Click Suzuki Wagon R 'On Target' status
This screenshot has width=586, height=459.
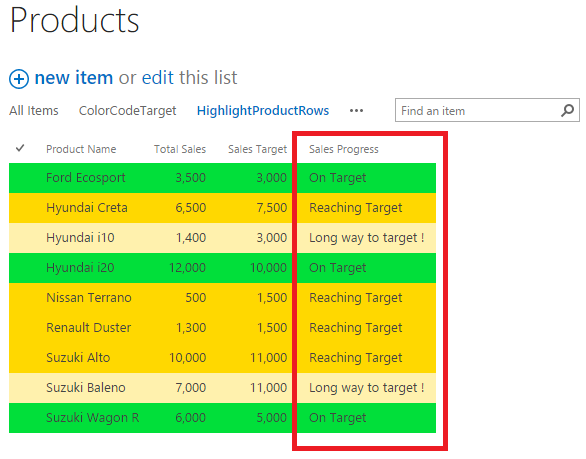(337, 418)
